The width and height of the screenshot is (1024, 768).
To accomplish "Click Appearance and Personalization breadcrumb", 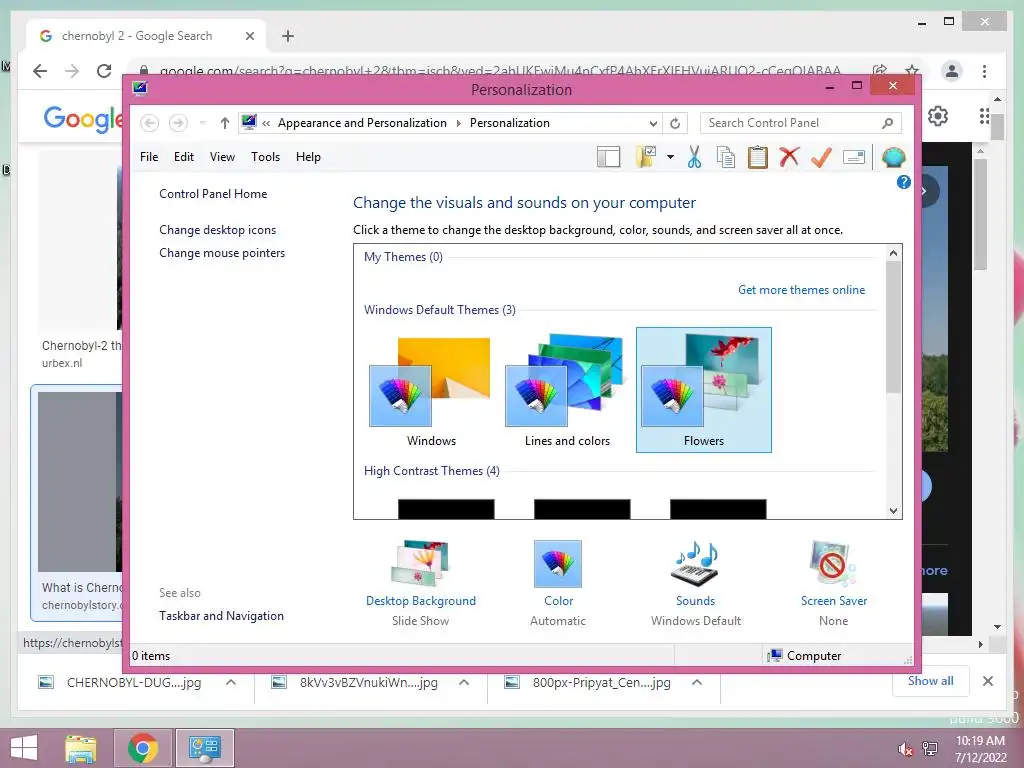I will point(362,123).
